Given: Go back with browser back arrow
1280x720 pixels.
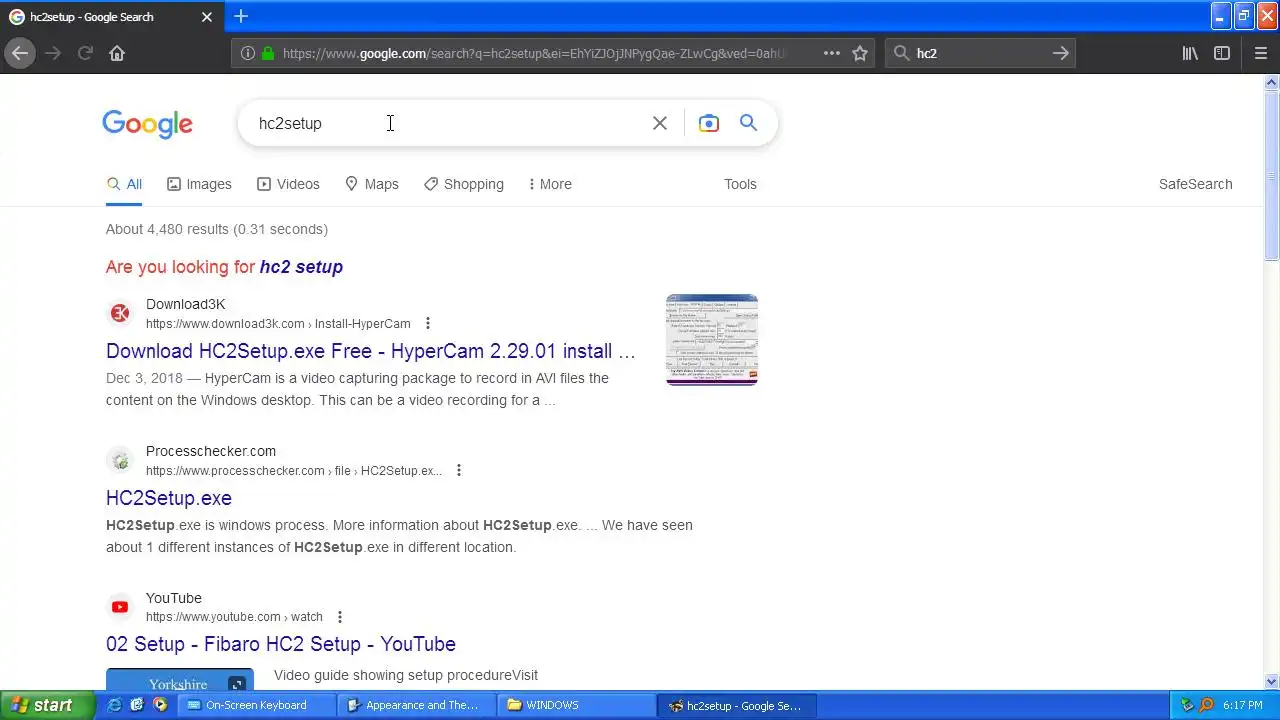Looking at the screenshot, I should pyautogui.click(x=20, y=53).
